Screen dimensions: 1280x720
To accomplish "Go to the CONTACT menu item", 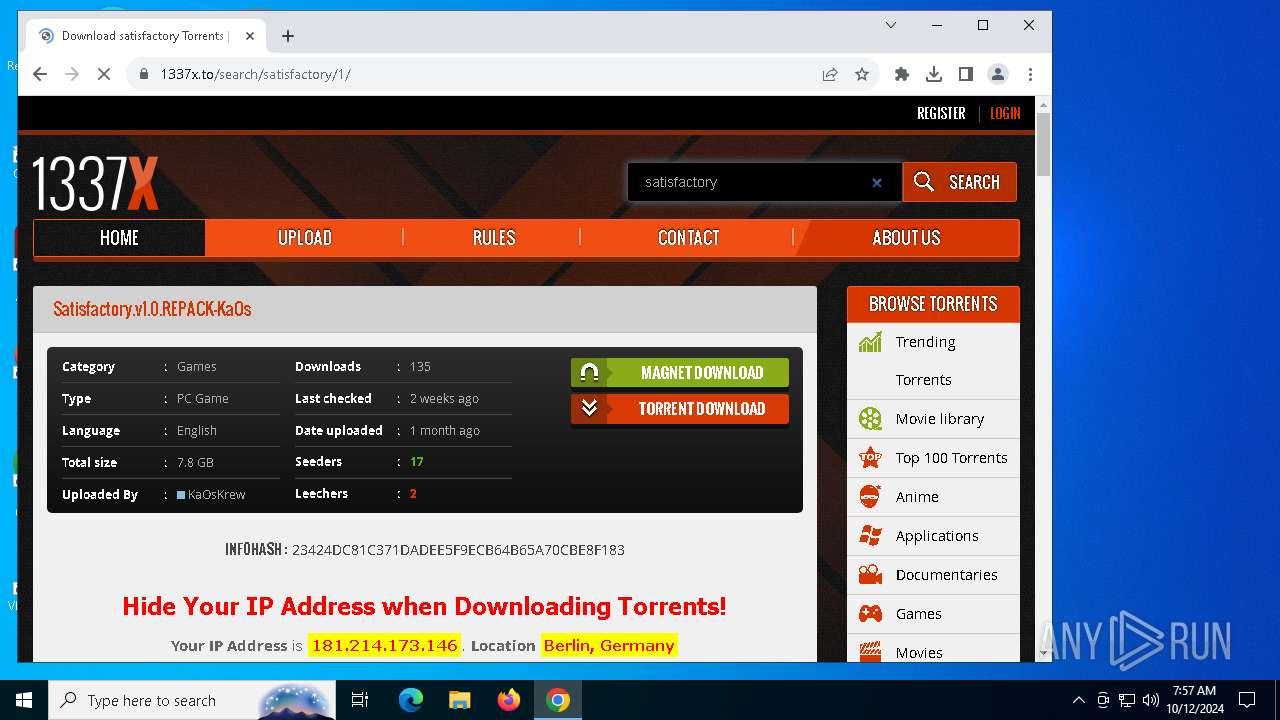I will [688, 238].
